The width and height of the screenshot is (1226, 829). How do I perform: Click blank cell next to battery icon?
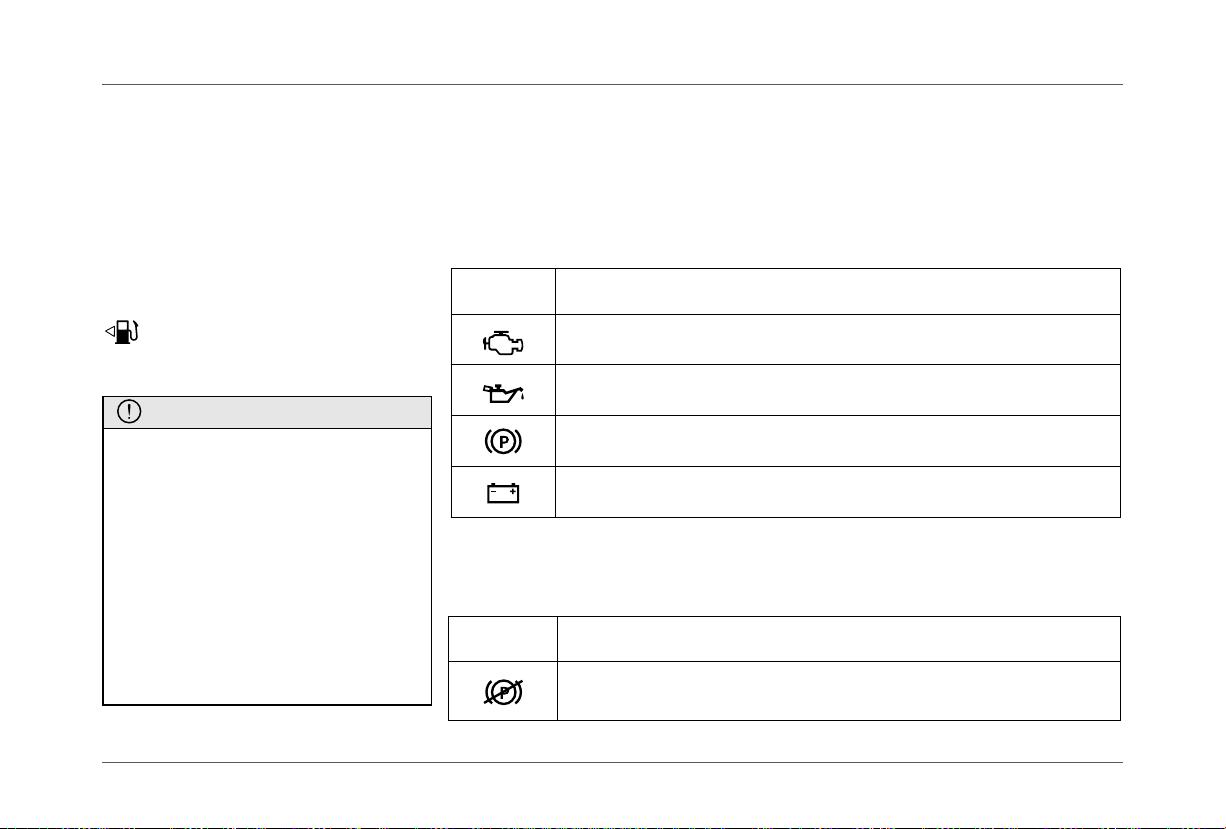coord(837,491)
